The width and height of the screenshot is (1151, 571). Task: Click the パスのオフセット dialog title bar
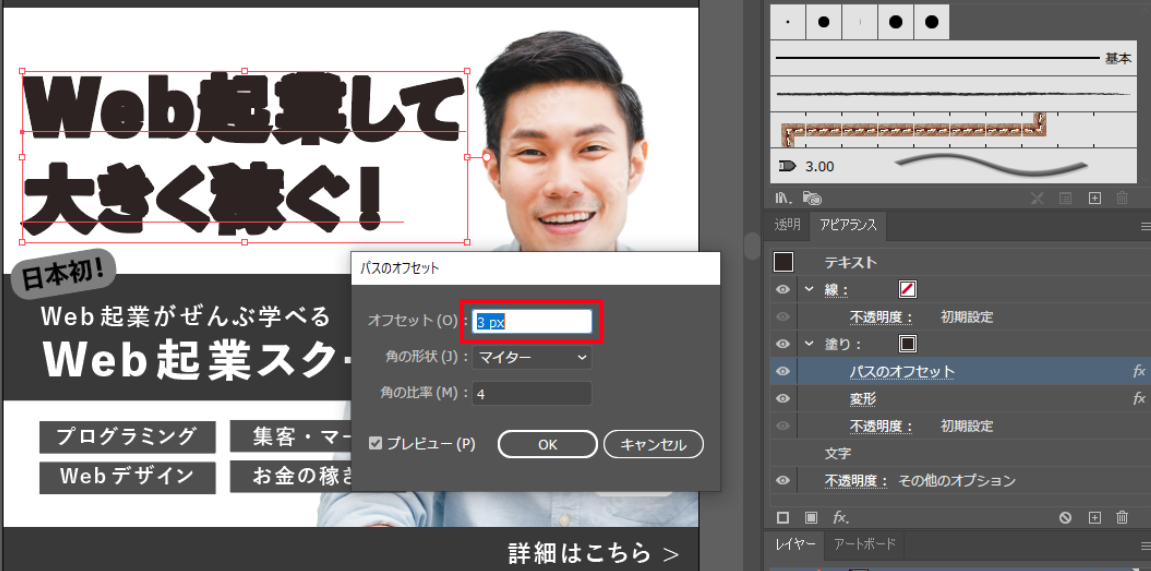click(536, 269)
